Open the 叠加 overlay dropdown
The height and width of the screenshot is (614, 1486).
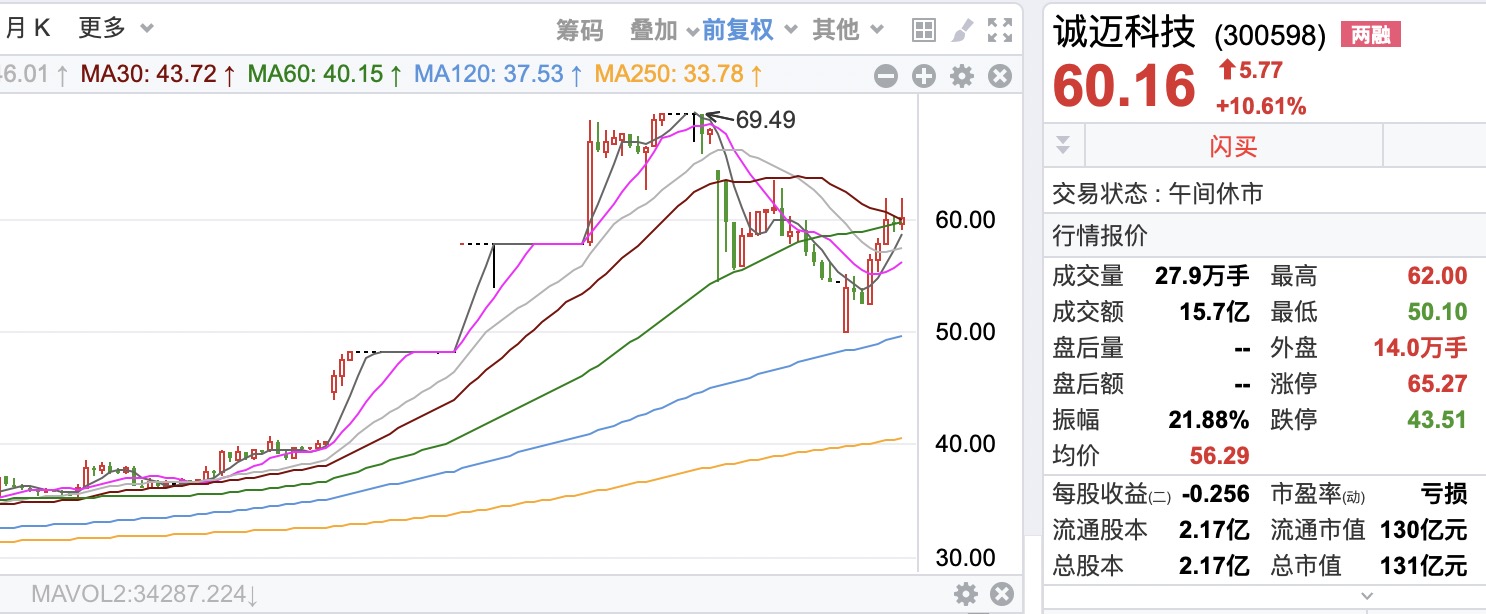coord(664,30)
